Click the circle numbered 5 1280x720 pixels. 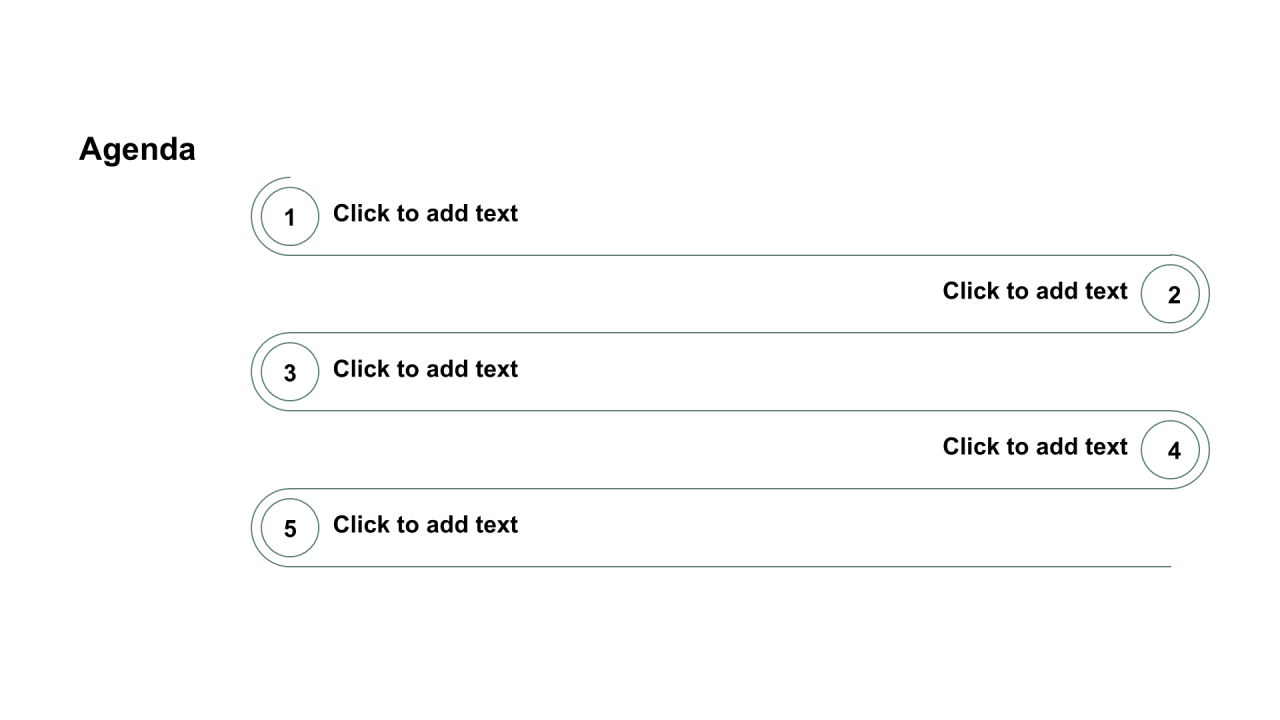tap(290, 528)
